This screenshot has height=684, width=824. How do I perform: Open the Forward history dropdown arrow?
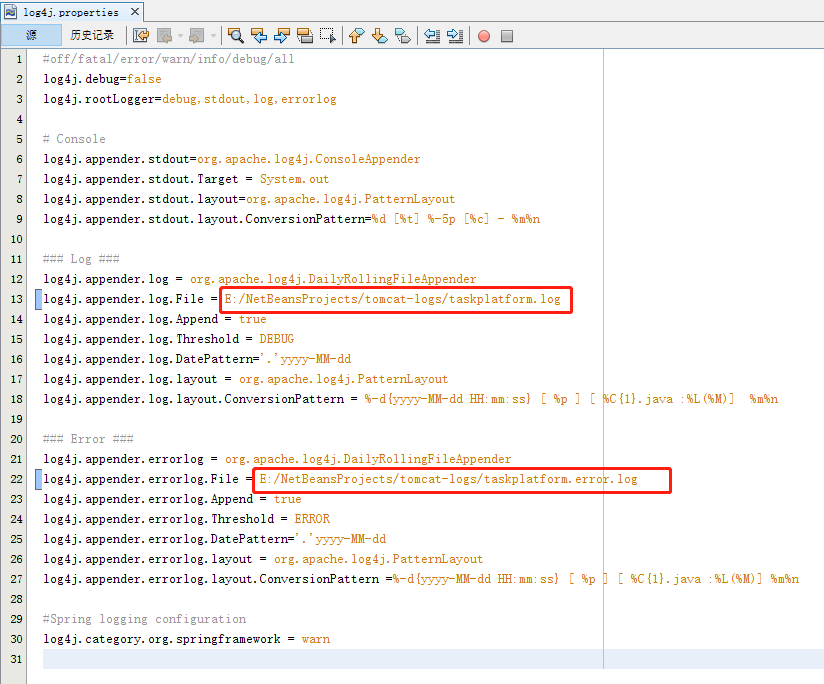[x=213, y=36]
